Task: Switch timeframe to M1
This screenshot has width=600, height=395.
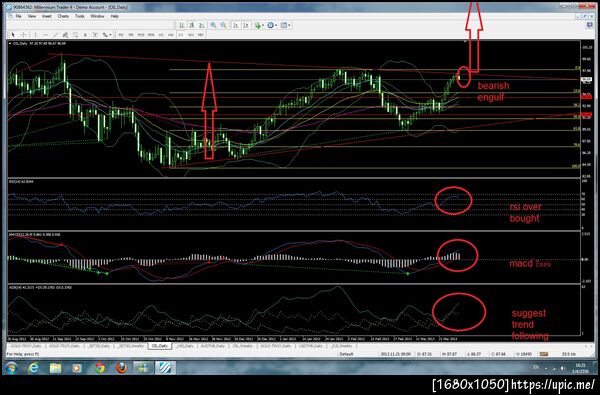Action: coord(121,35)
